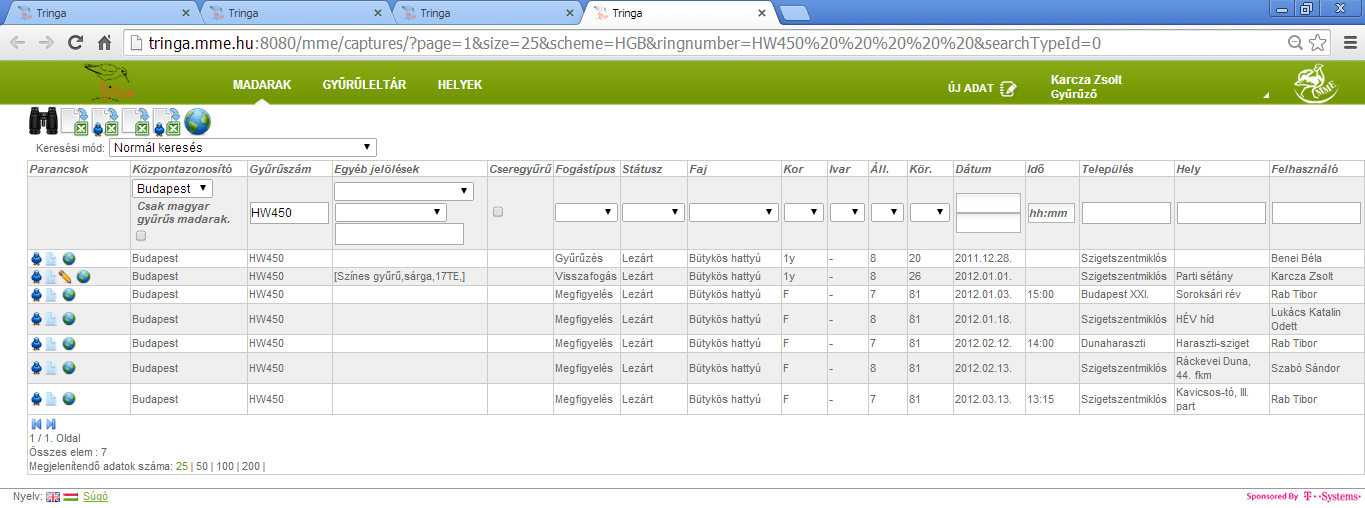Screen dimensions: 1365x508
Task: Click the bird icon in the 2012.01.18. row
Action: [37, 318]
